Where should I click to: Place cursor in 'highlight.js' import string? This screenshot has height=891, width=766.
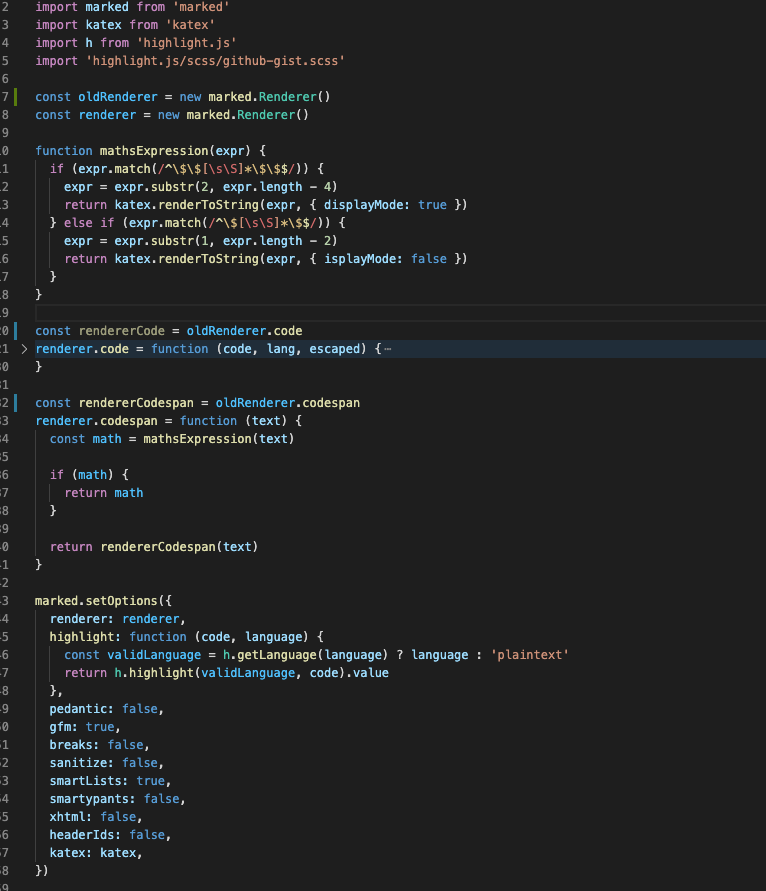coord(186,43)
